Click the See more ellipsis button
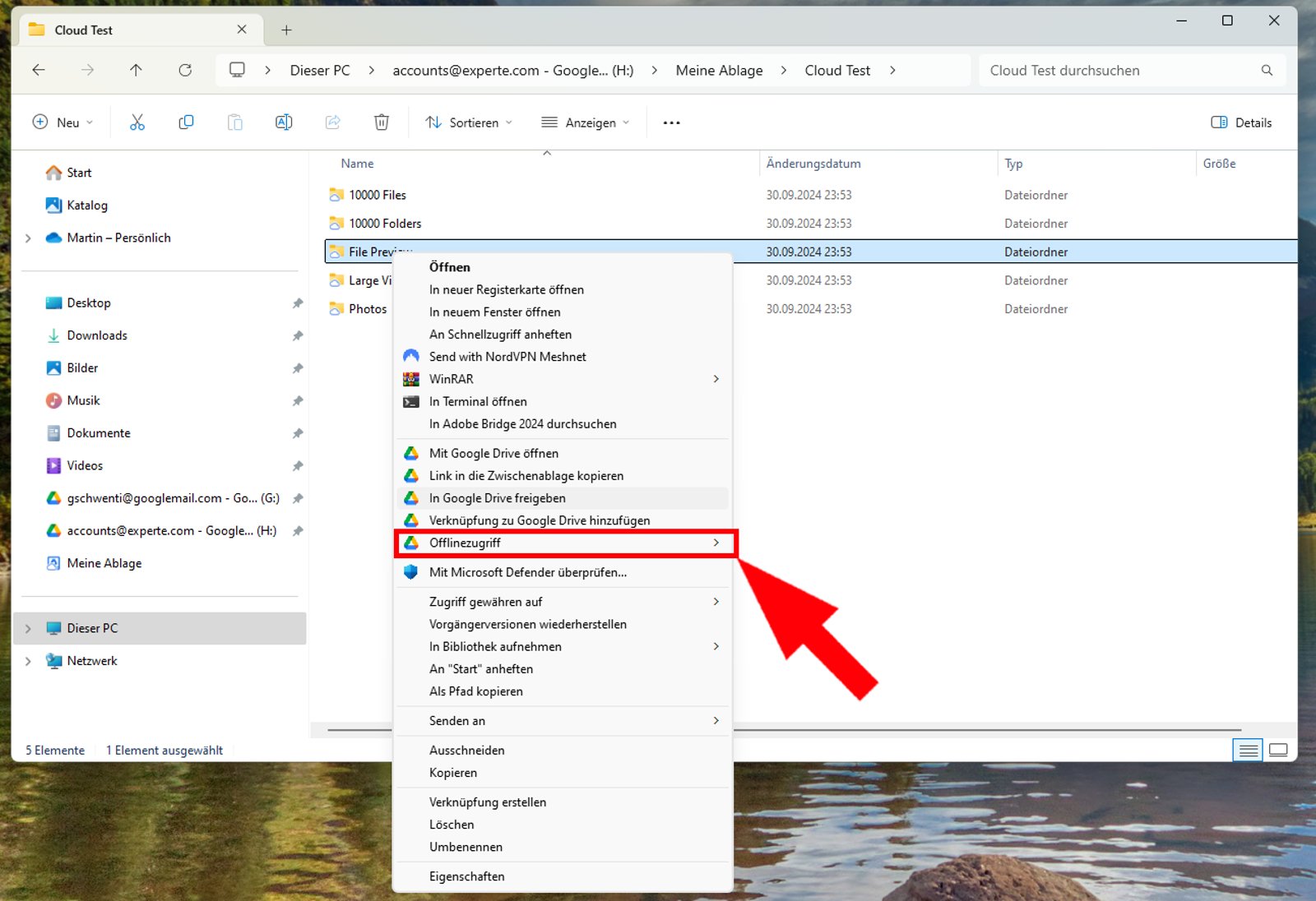Screen dimensions: 1316x901 (x=671, y=122)
